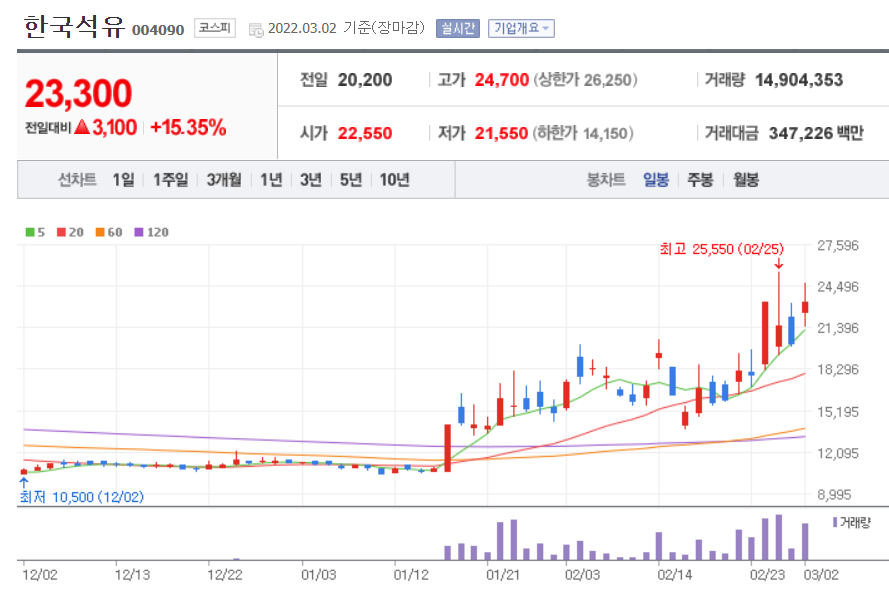Switch to 월봉 monthly candle chart

point(745,180)
